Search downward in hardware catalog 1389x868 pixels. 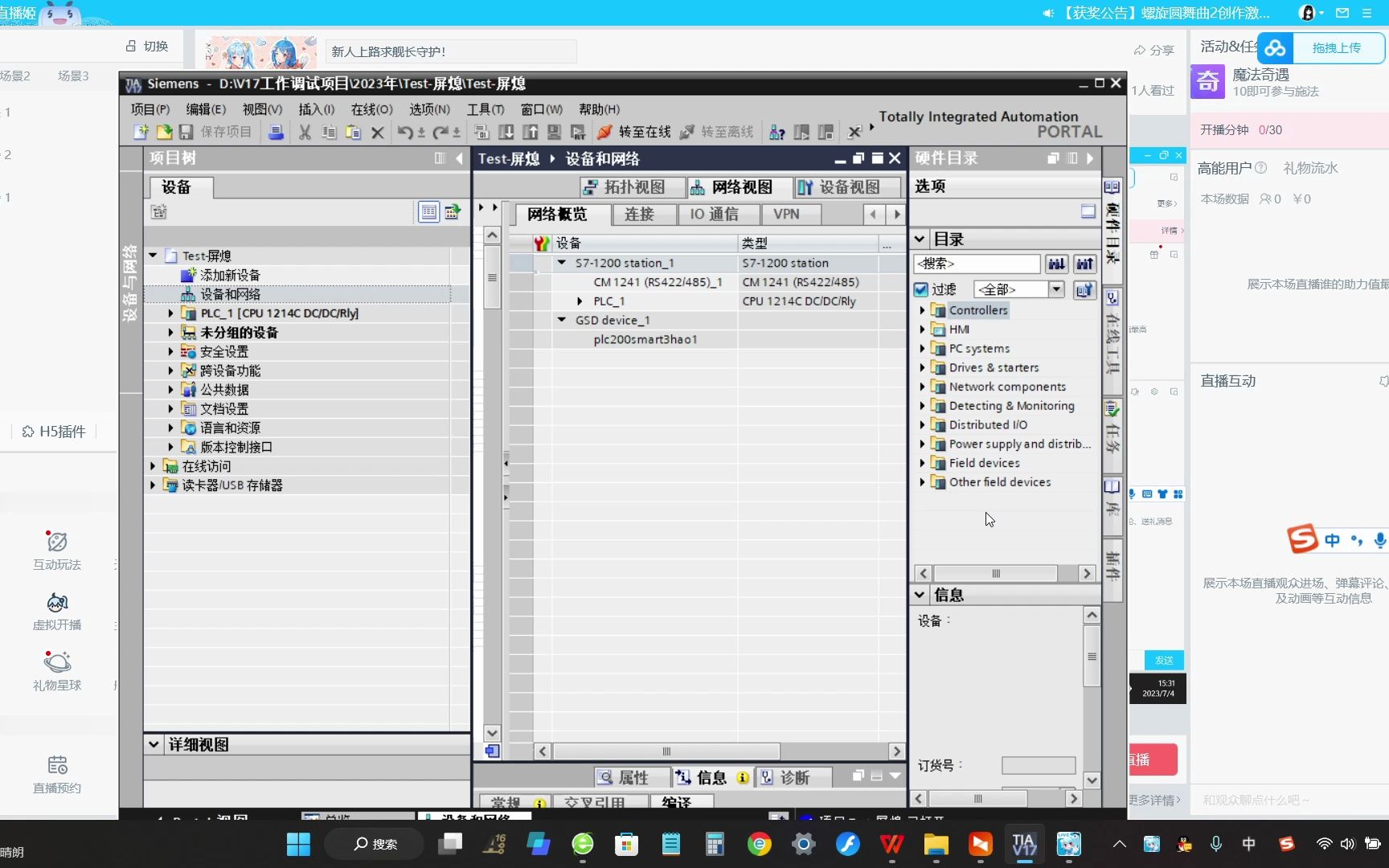(1056, 264)
